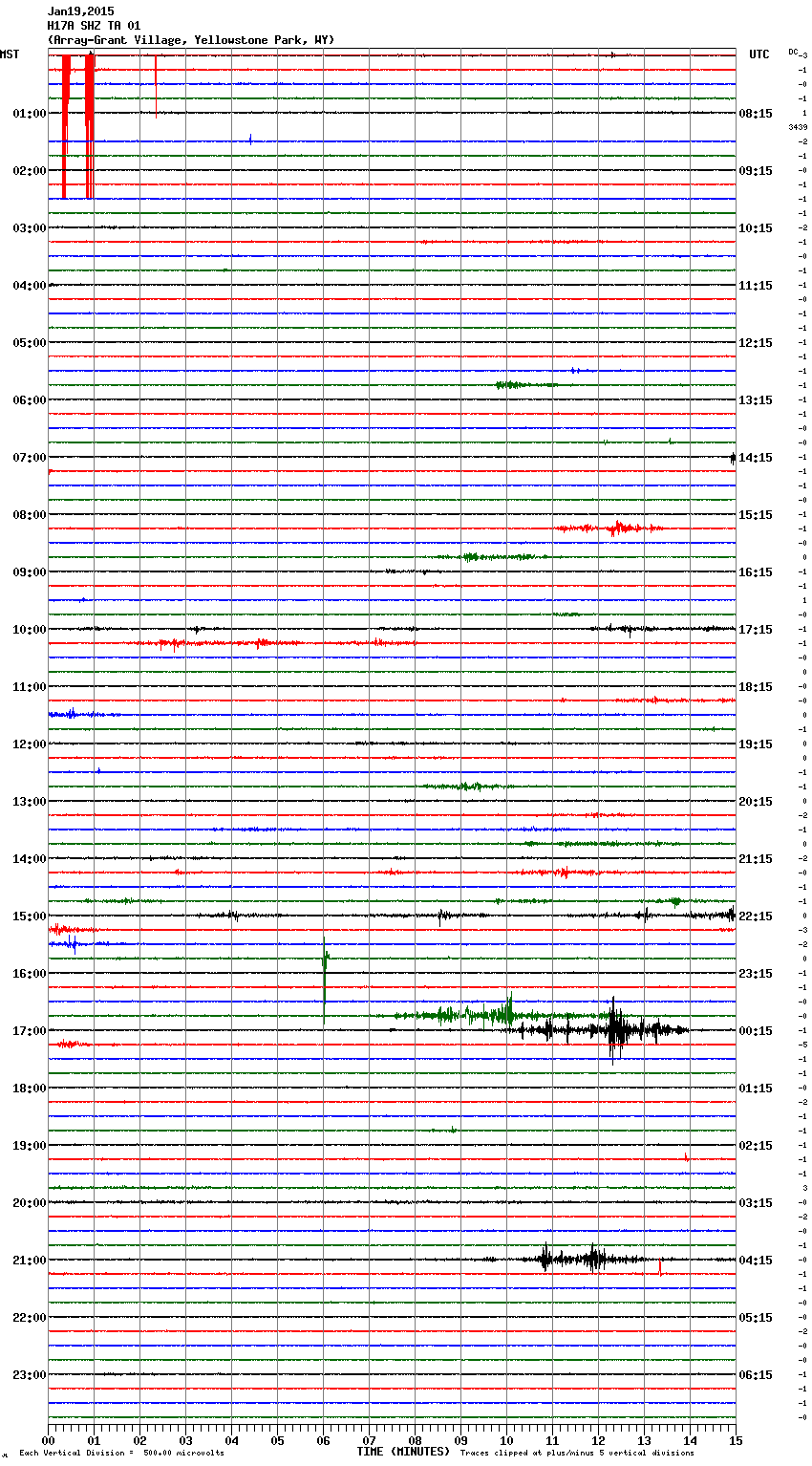Select the 09:00 MST time label
Image resolution: width=812 pixels, height=1466 pixels.
coord(29,572)
